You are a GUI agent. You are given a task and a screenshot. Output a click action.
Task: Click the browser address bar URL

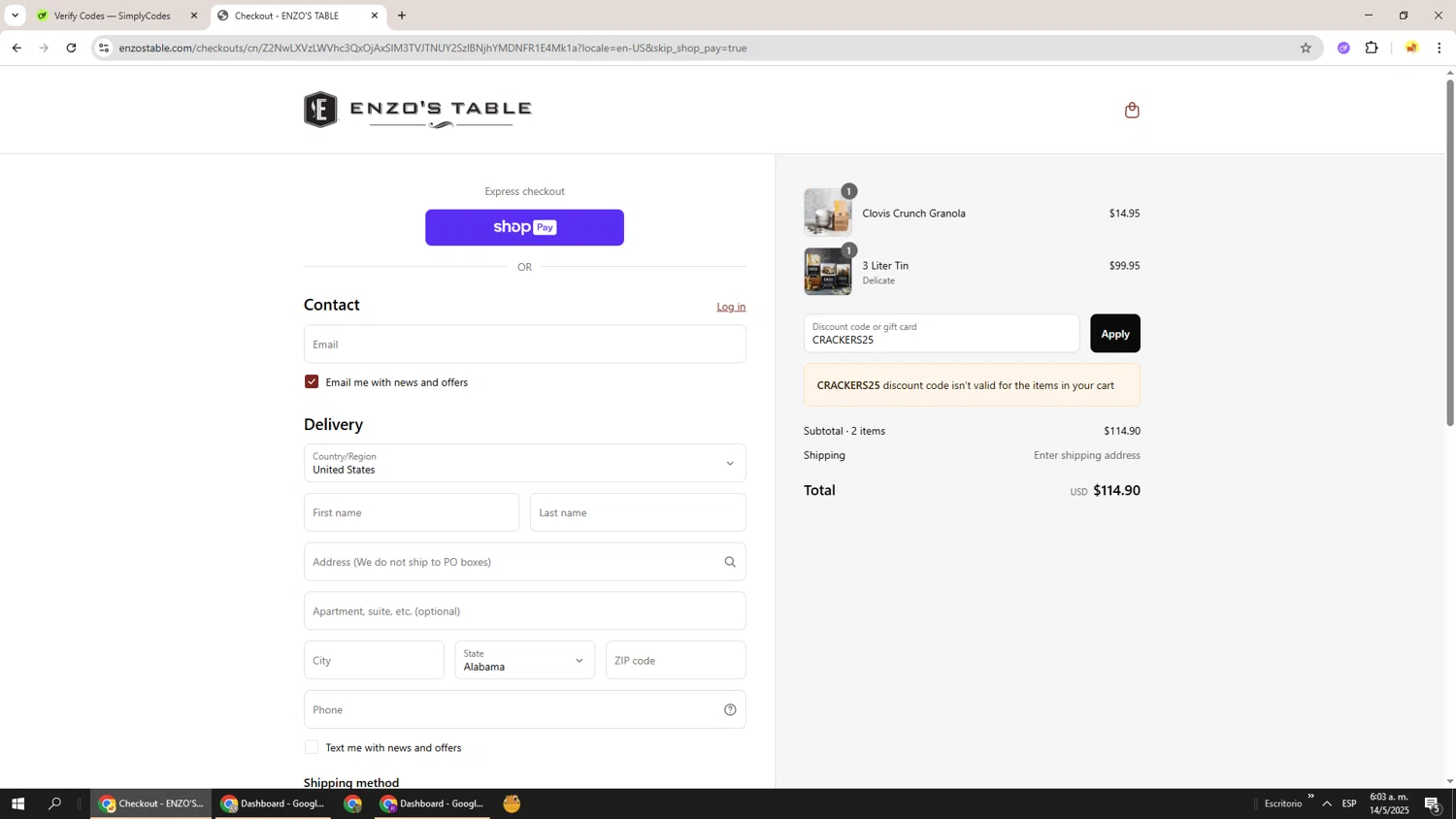pos(433,48)
